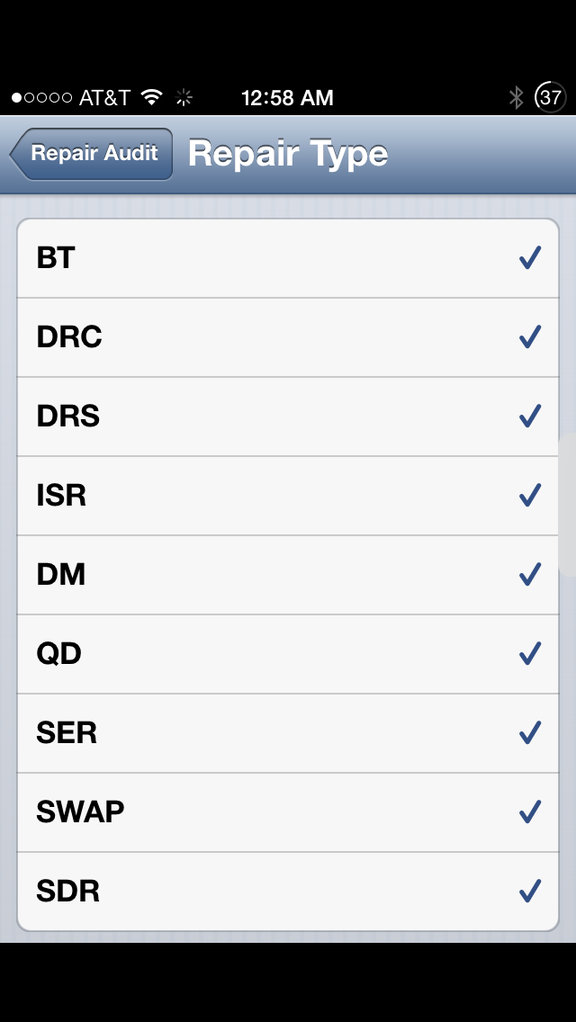Toggle the DRC checkmark

click(x=530, y=337)
